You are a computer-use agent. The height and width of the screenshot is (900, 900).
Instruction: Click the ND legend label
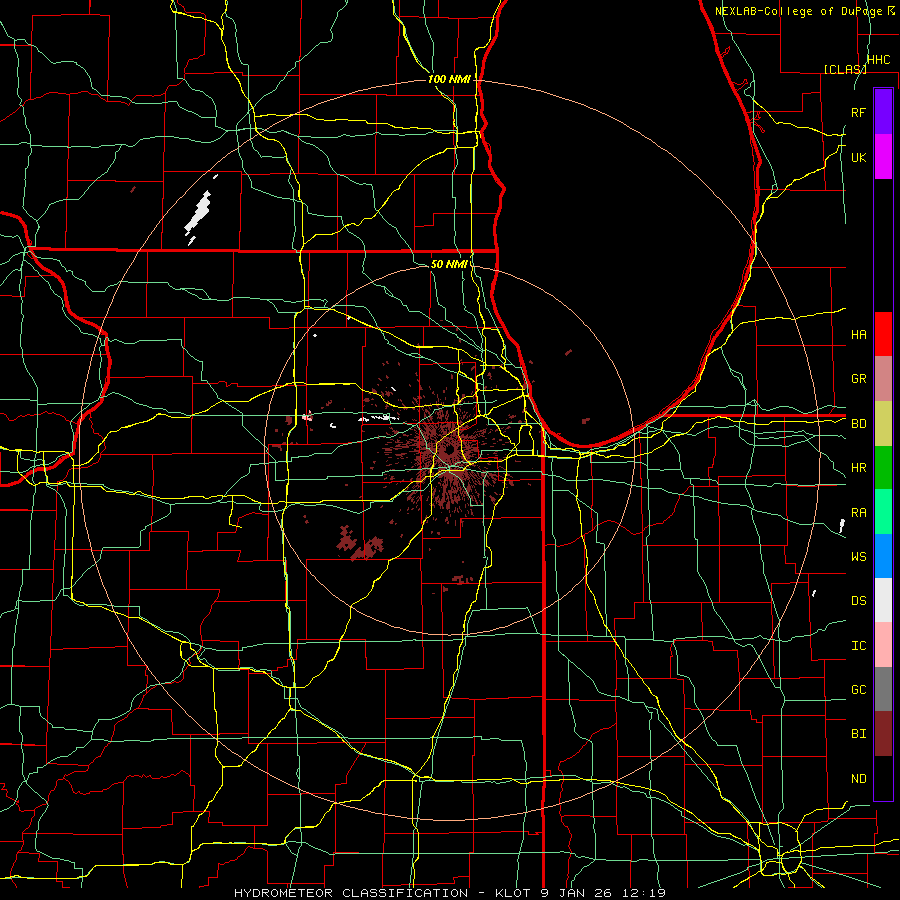tap(858, 779)
